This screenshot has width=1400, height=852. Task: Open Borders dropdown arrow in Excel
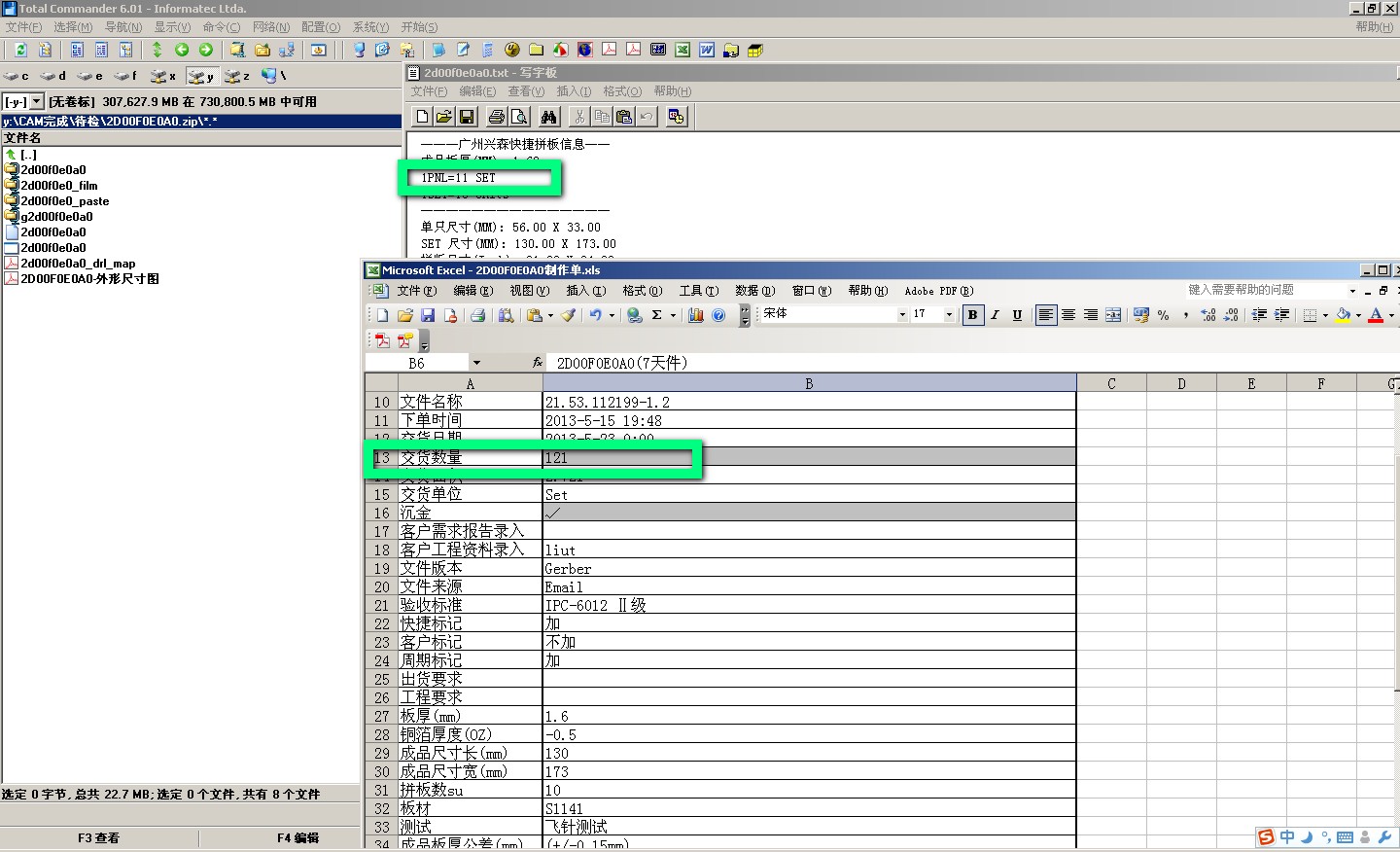click(1325, 315)
